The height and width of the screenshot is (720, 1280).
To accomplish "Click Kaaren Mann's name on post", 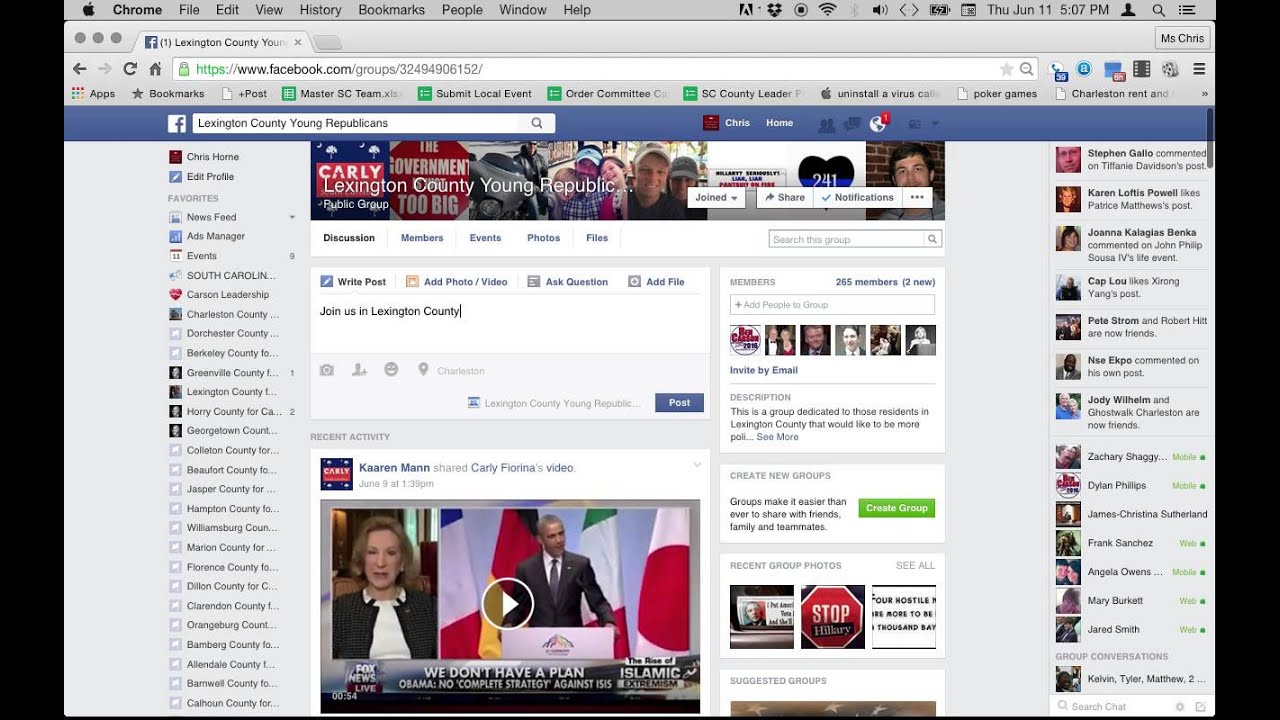I will 394,468.
